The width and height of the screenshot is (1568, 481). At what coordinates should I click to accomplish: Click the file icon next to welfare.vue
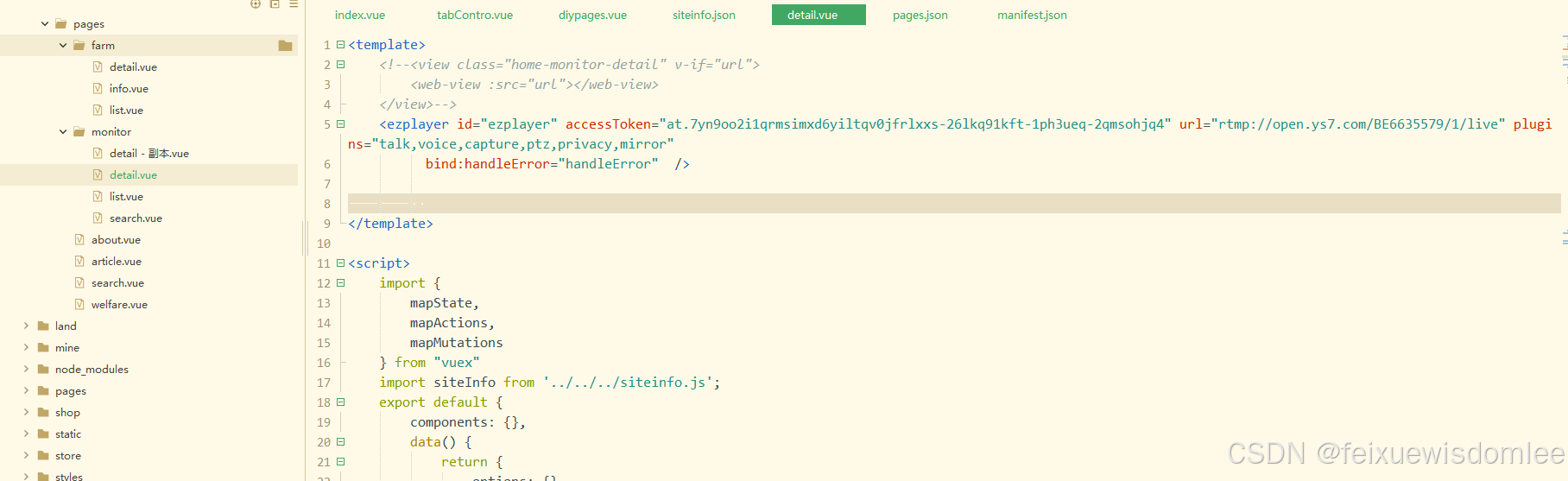click(x=79, y=305)
